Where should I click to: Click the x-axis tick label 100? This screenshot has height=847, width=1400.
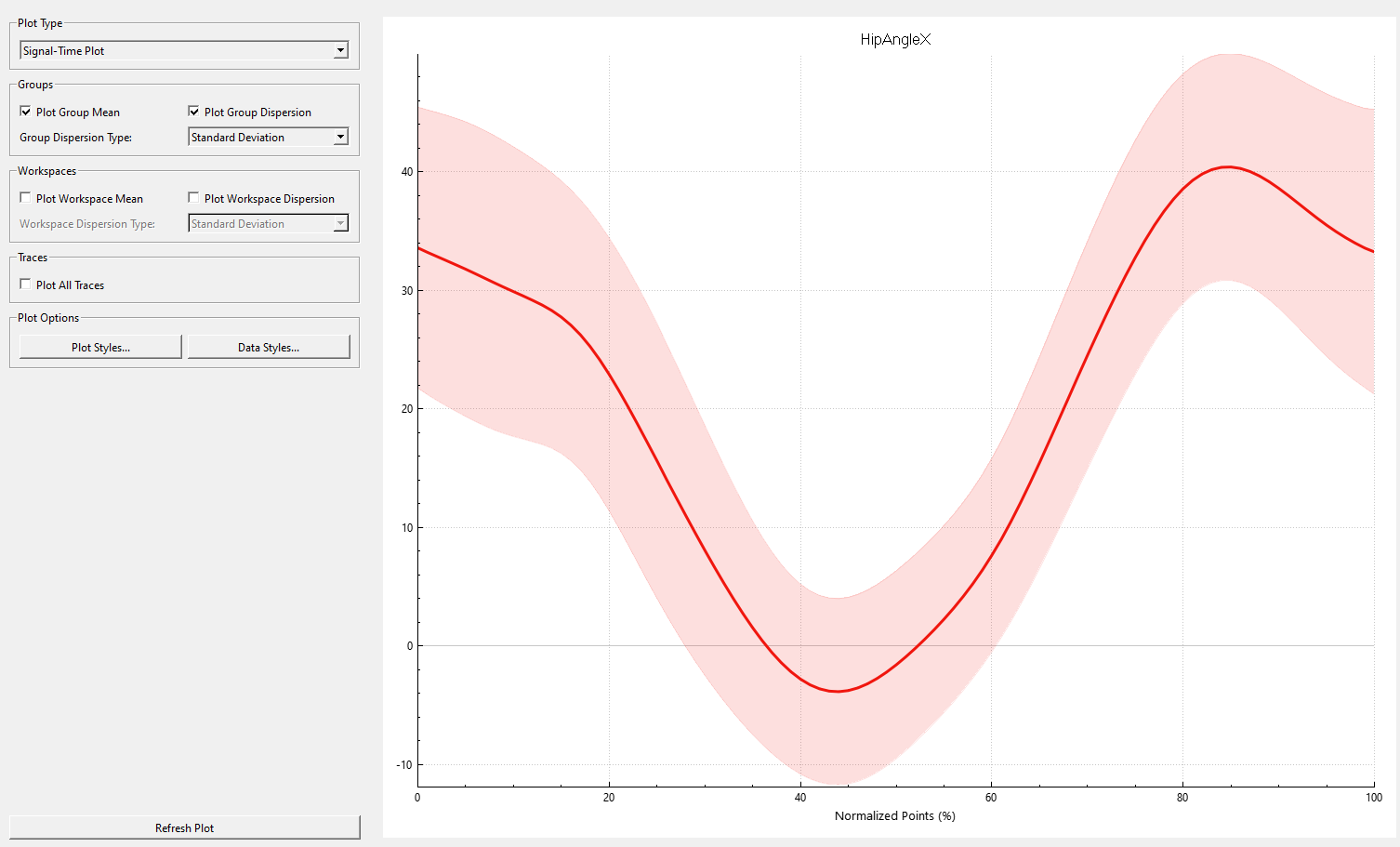1374,798
